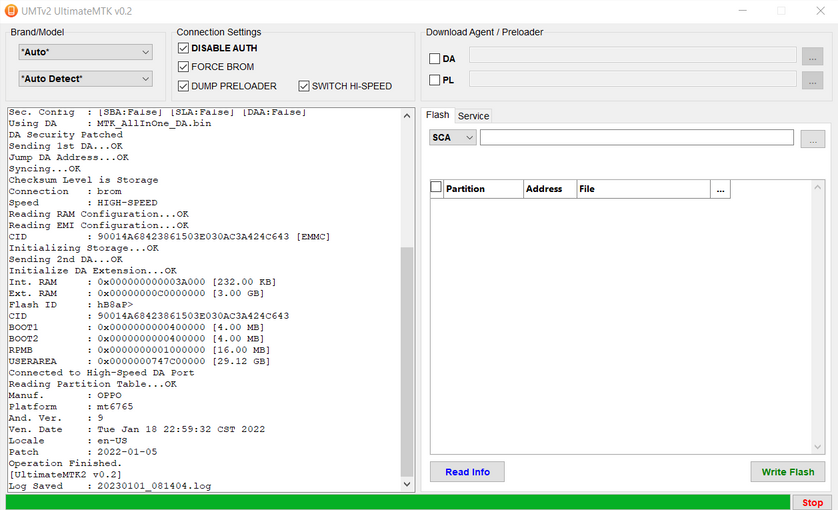Click 'Connected to High-Speed DA Port' line
The height and width of the screenshot is (510, 838).
click(x=102, y=373)
